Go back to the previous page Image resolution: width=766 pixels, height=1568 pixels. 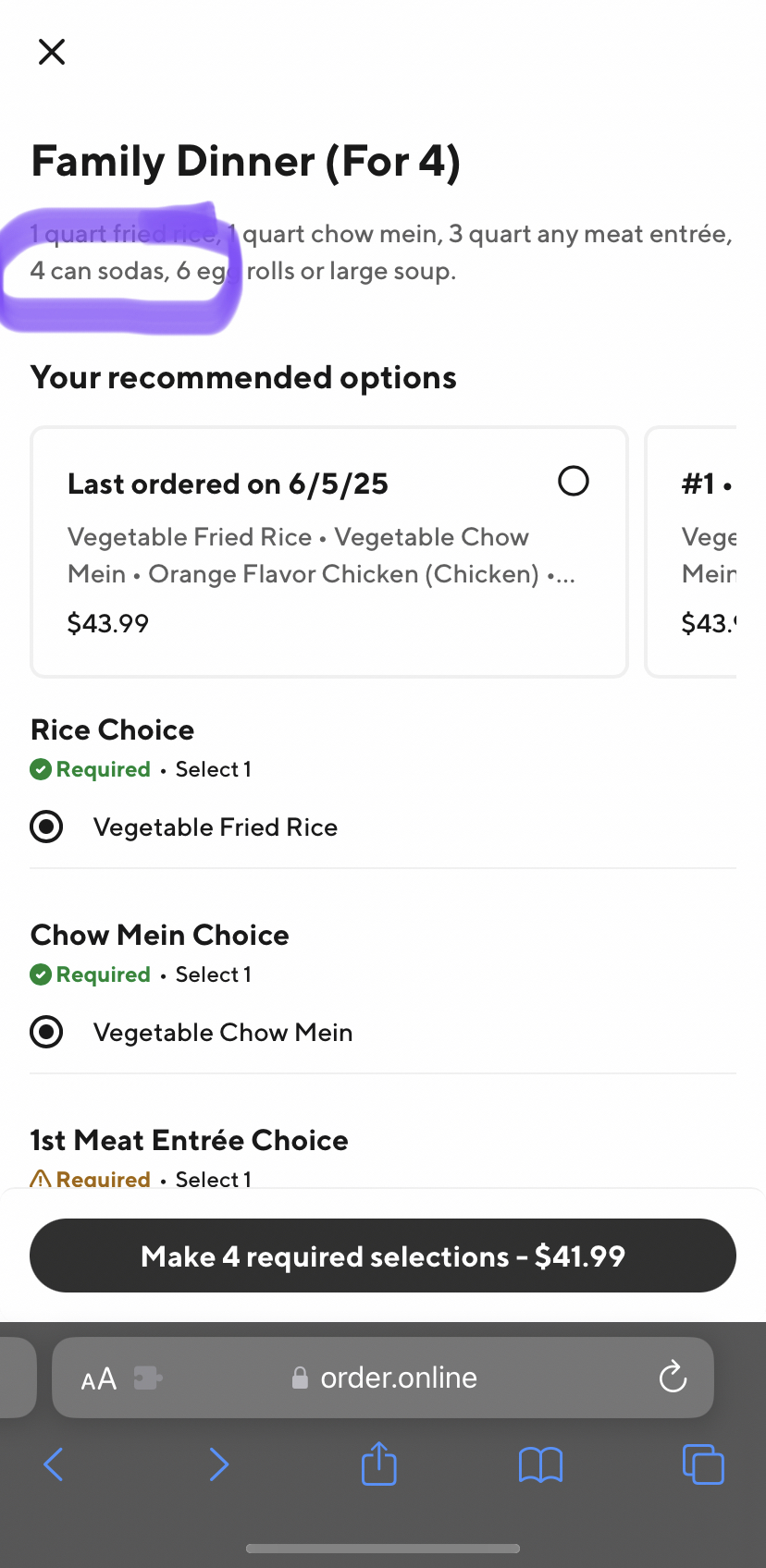(x=54, y=1464)
